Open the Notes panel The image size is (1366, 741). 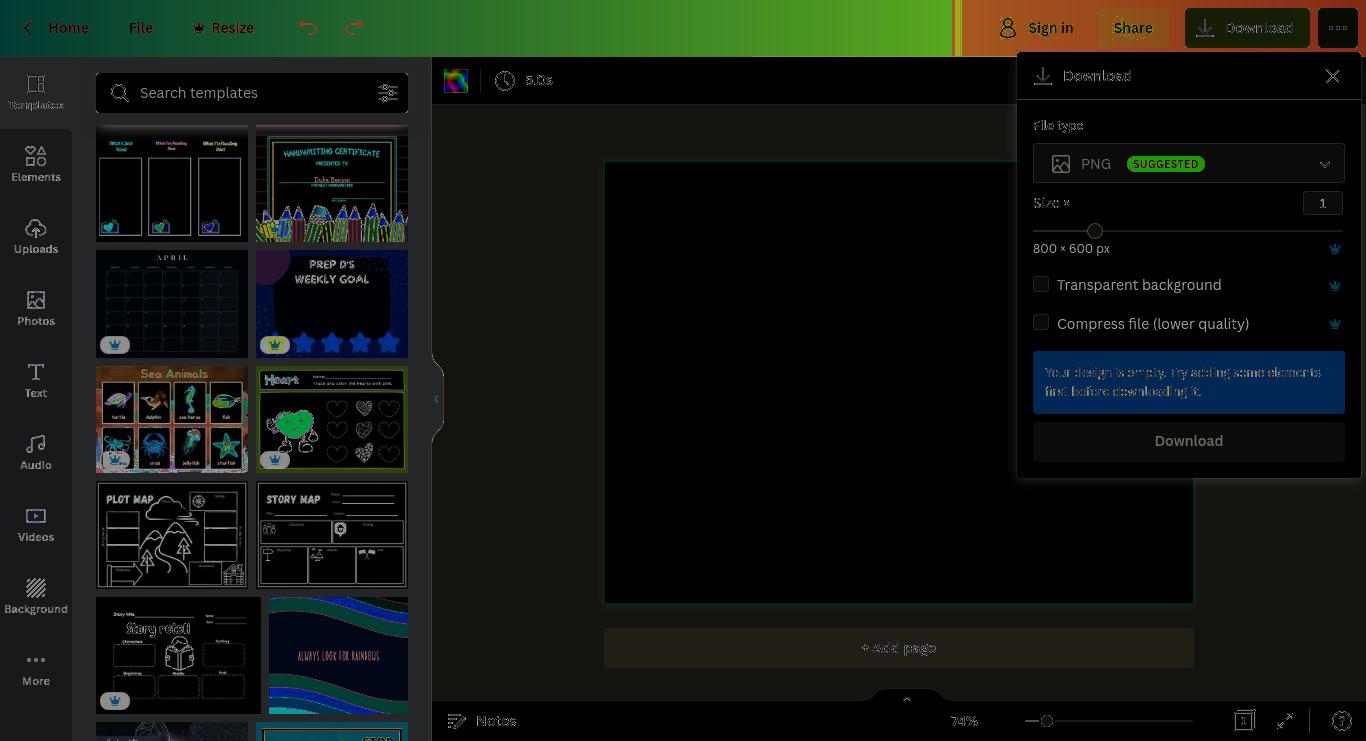[x=481, y=721]
